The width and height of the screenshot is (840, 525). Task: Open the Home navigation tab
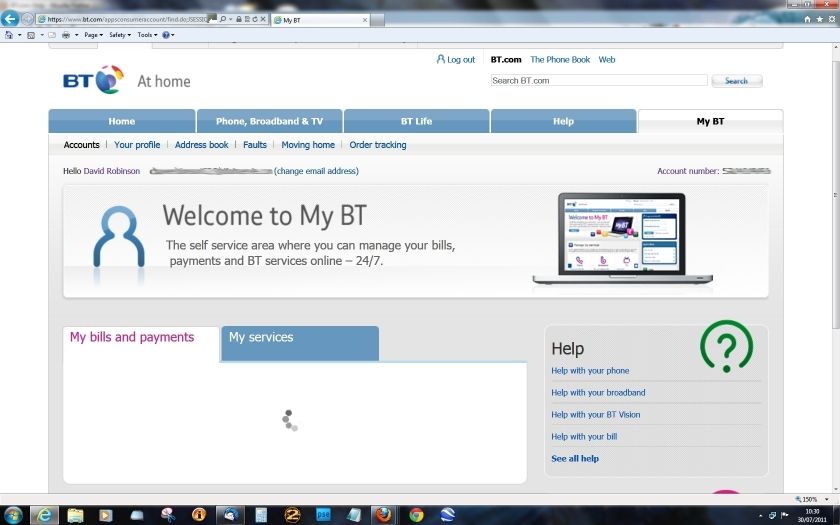coord(122,121)
